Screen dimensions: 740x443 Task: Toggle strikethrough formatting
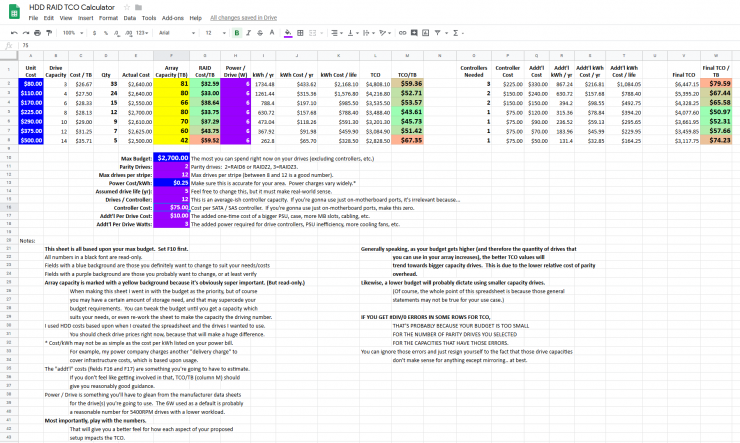(260, 33)
